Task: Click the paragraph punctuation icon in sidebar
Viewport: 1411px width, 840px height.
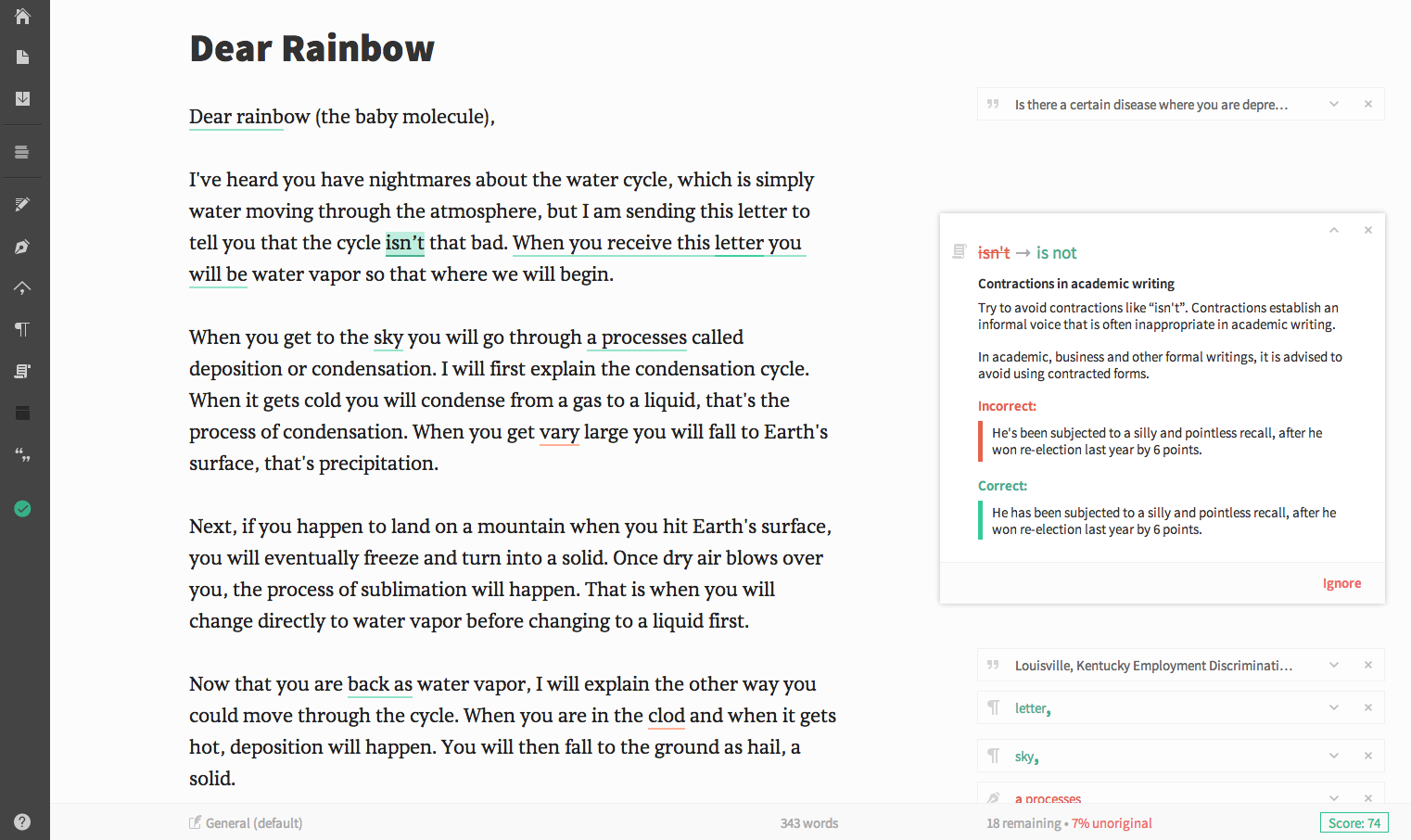Action: 22,329
